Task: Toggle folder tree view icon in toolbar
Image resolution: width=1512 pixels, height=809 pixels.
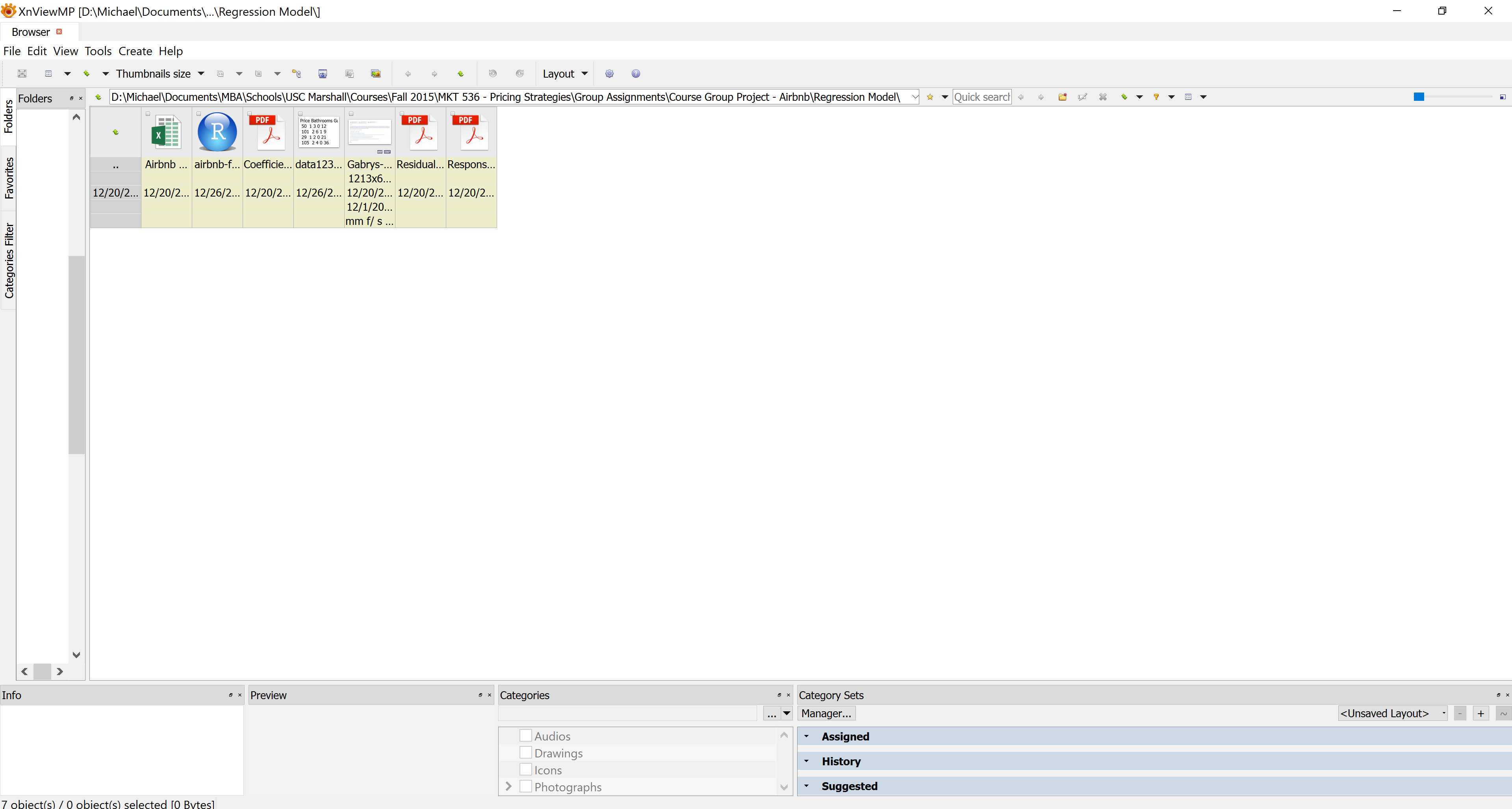Action: pos(297,73)
